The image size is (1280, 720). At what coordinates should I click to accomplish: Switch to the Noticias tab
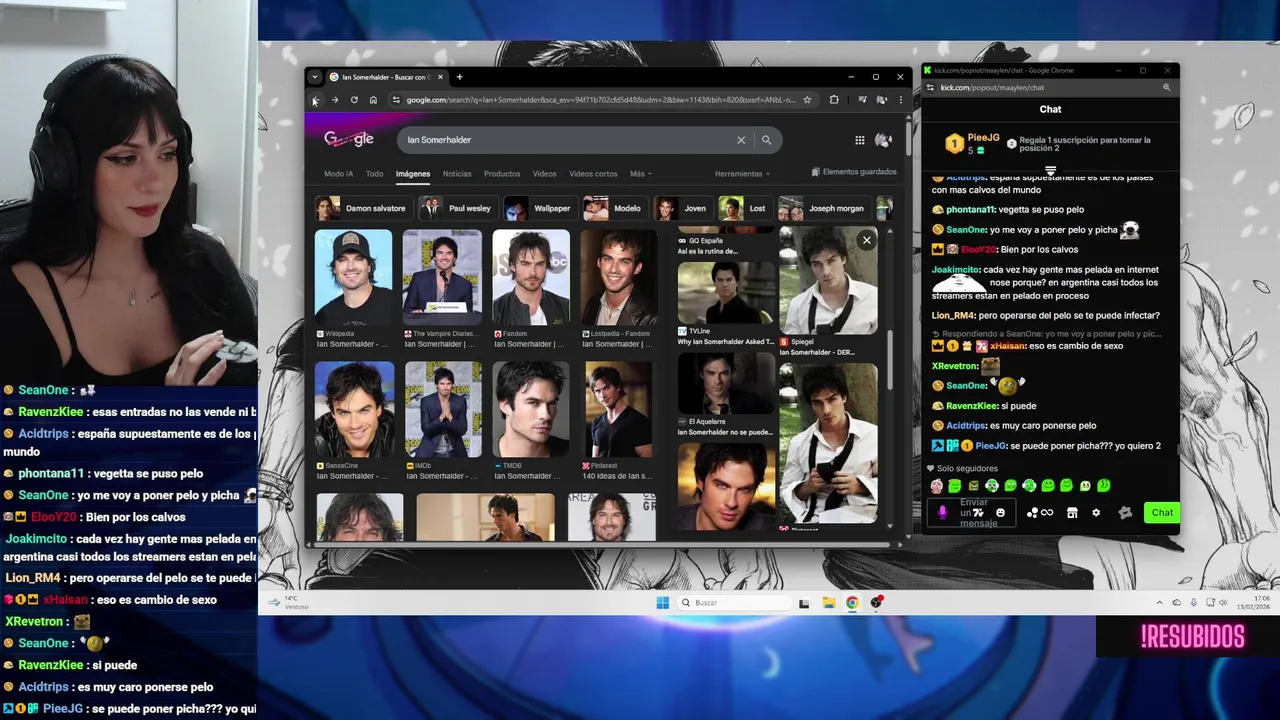(x=457, y=174)
